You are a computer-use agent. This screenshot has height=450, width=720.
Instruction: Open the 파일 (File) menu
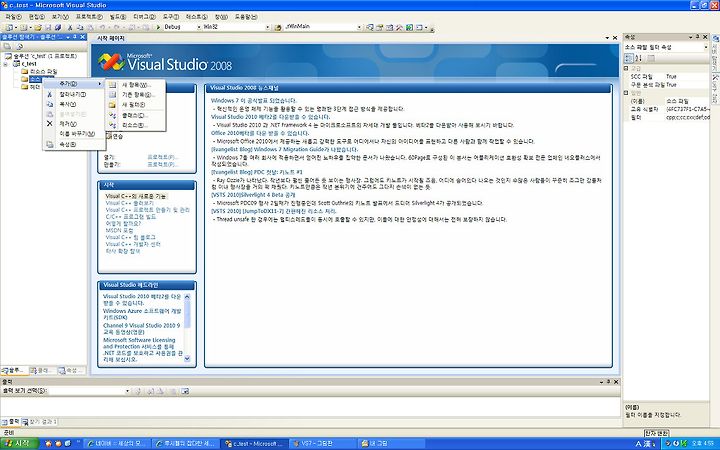point(13,17)
